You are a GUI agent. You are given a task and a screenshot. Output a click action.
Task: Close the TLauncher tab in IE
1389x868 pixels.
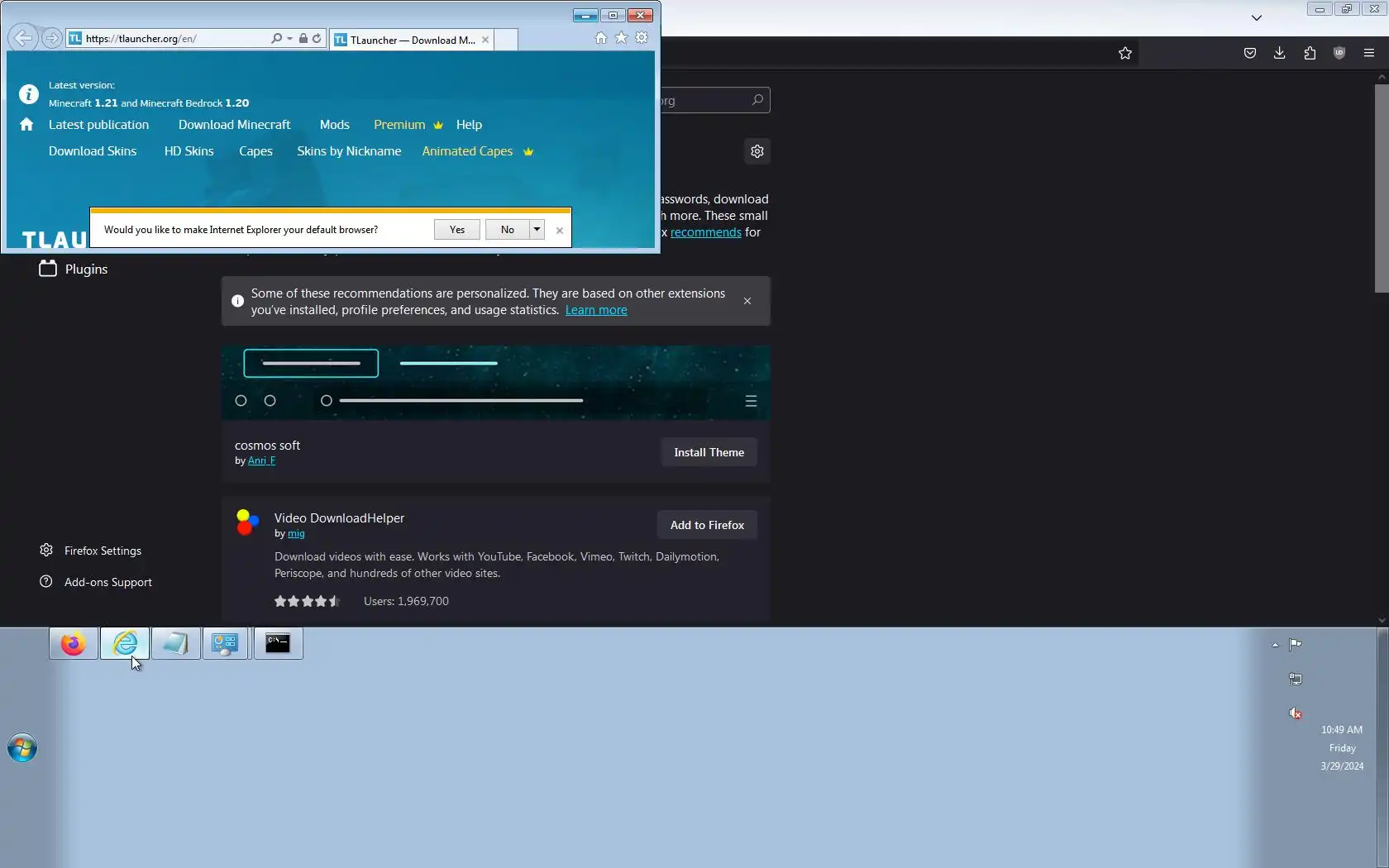point(485,40)
